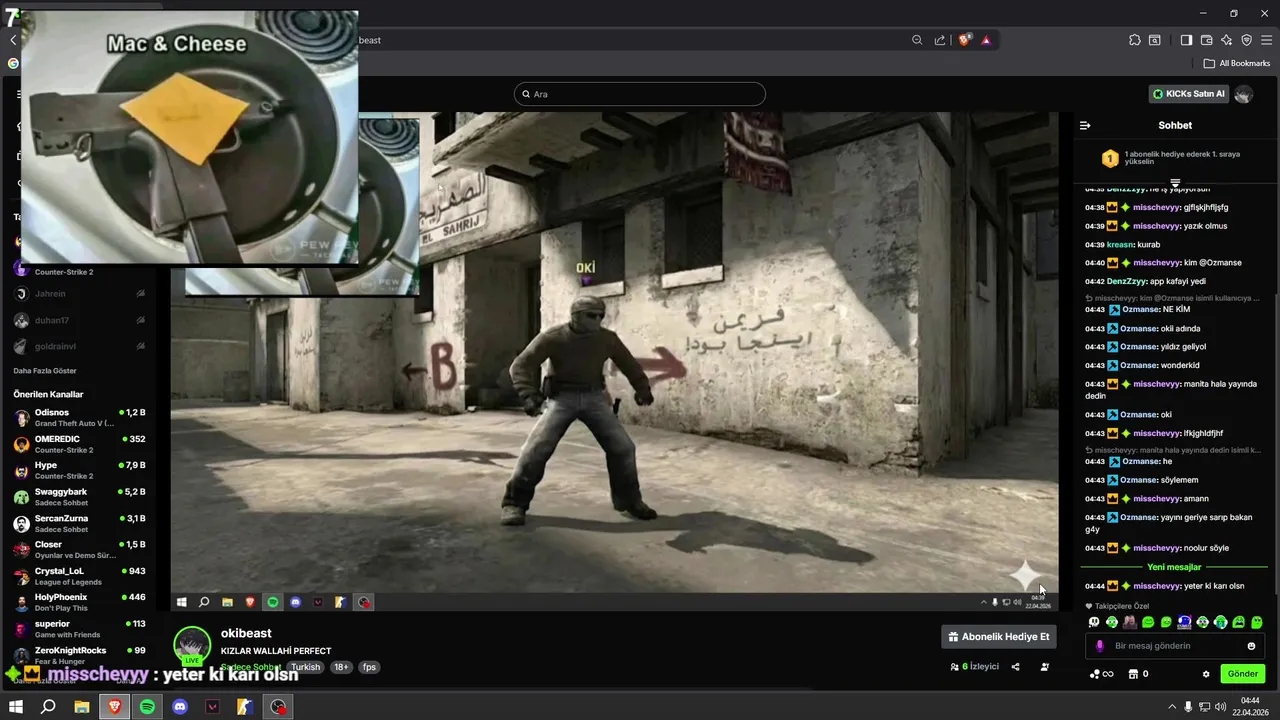The image size is (1280, 720).
Task: Open the user profile avatar menu
Action: (x=1244, y=94)
